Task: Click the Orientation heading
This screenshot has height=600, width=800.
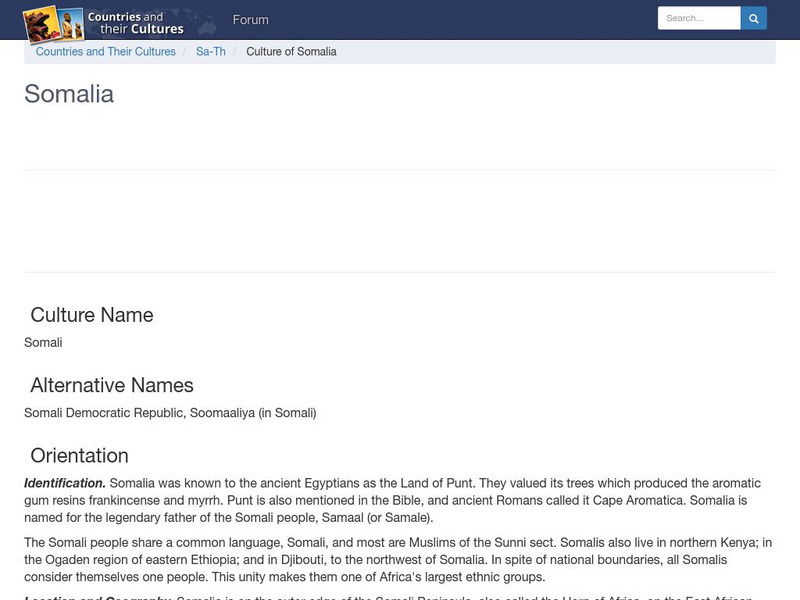Action: click(x=80, y=456)
